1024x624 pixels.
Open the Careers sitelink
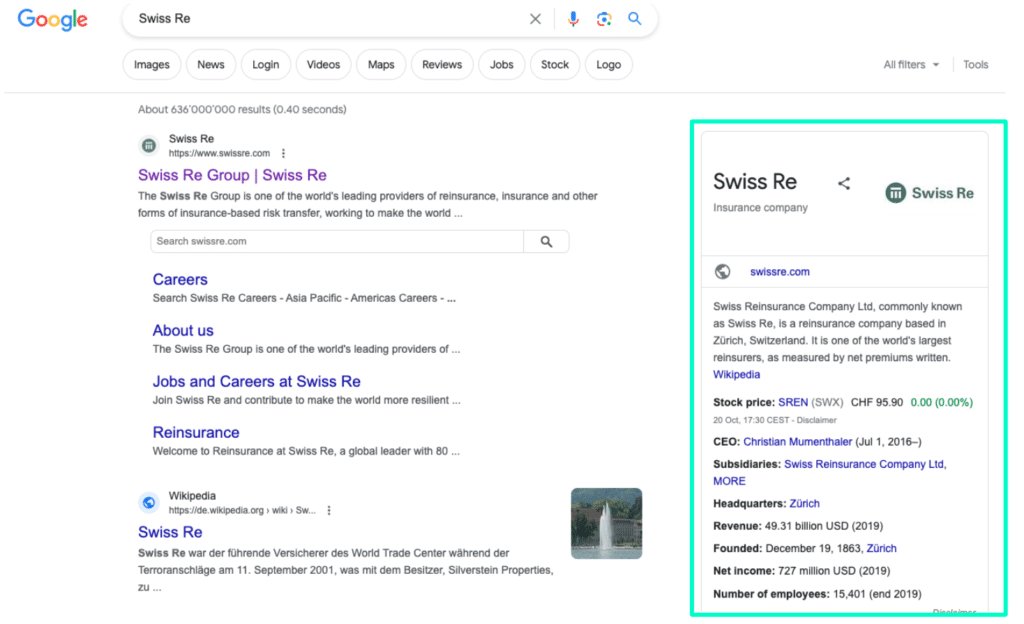[180, 279]
